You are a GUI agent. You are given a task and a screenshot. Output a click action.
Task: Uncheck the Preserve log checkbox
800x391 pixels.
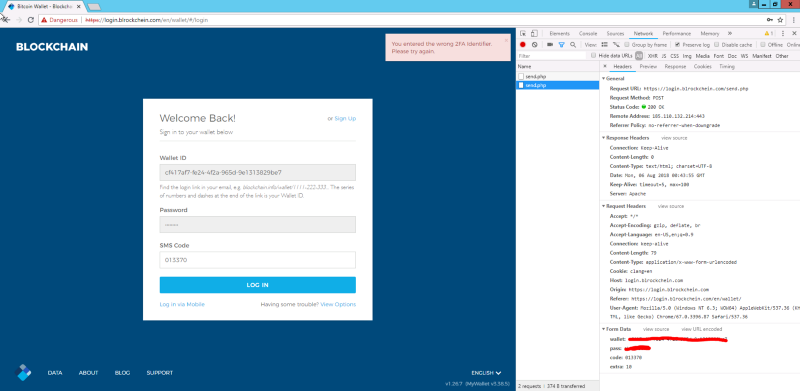[x=677, y=45]
